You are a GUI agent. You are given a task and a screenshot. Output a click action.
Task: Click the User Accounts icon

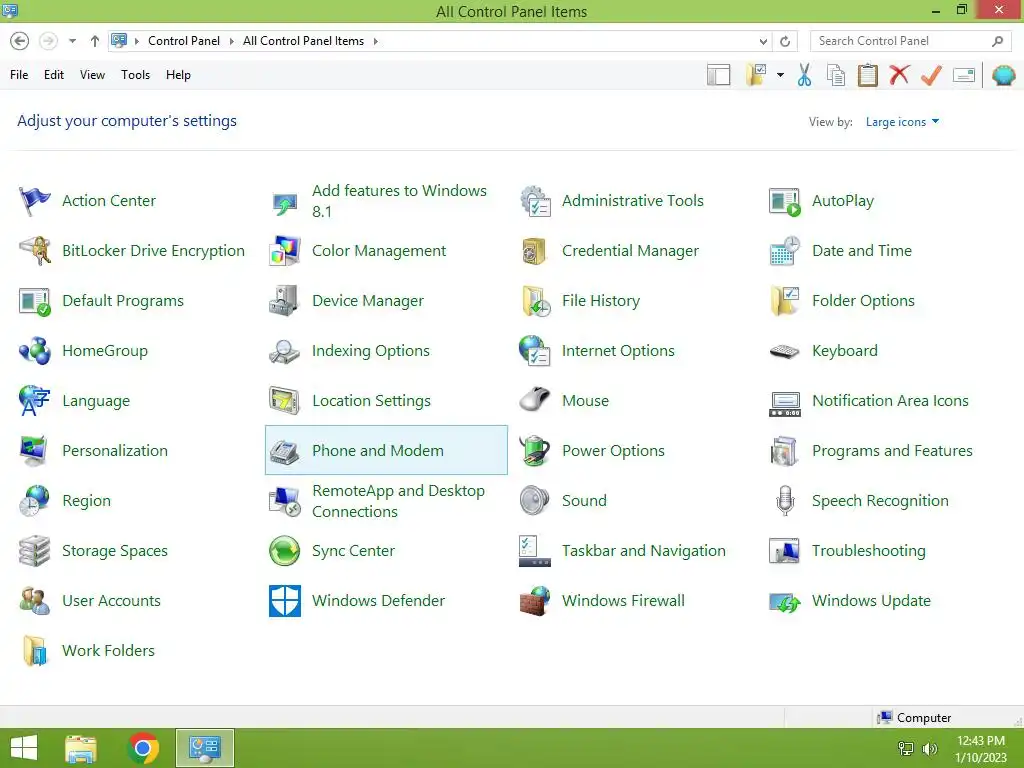(x=35, y=601)
